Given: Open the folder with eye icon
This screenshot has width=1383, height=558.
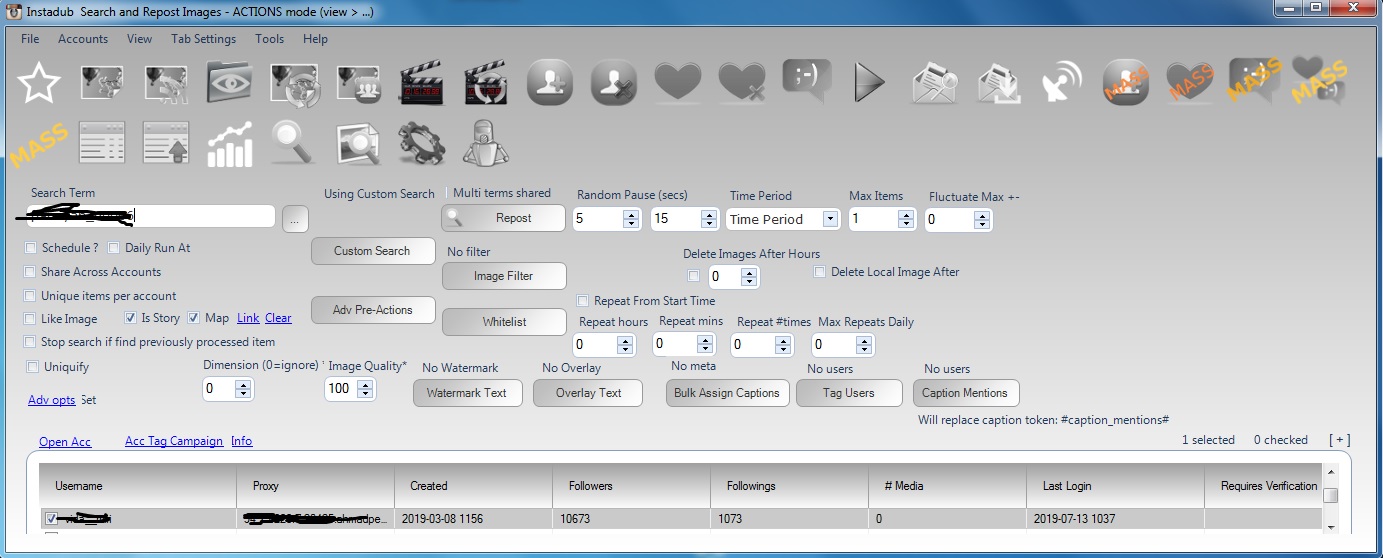Looking at the screenshot, I should coord(230,83).
